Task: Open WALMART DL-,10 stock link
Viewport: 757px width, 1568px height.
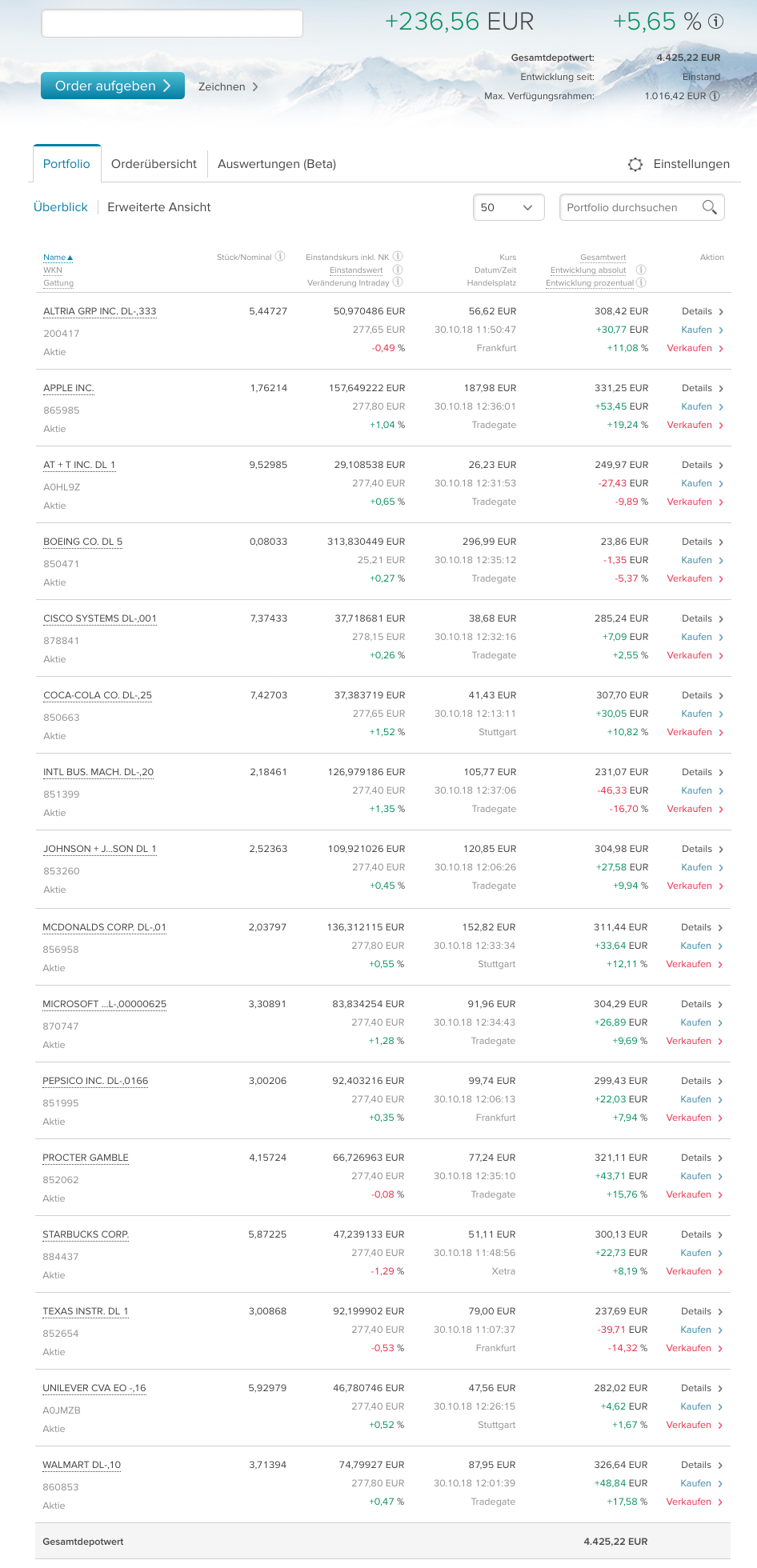Action: tap(82, 1465)
